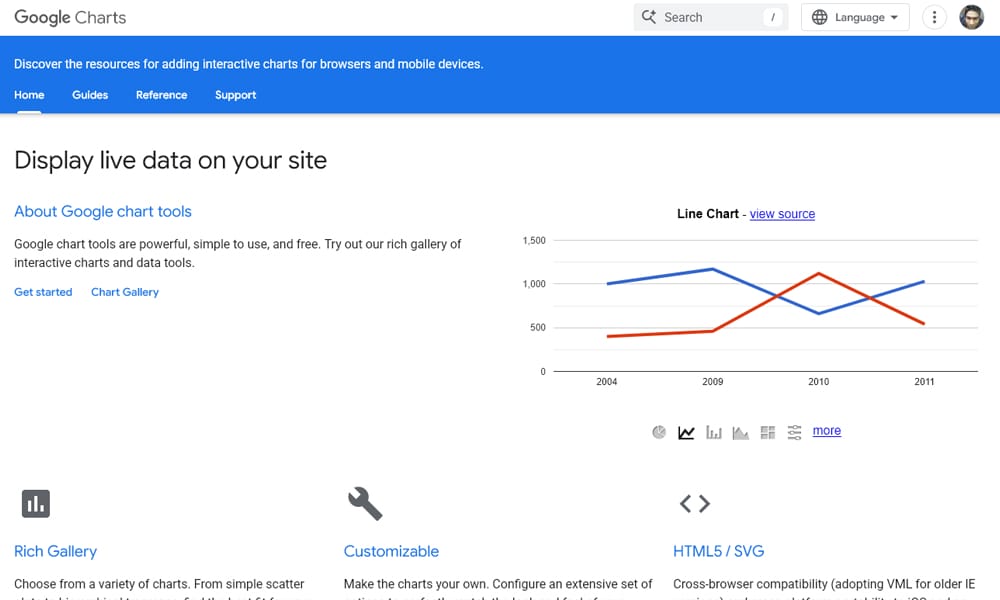Choose the column chart type icon
Image resolution: width=1000 pixels, height=600 pixels.
(713, 431)
